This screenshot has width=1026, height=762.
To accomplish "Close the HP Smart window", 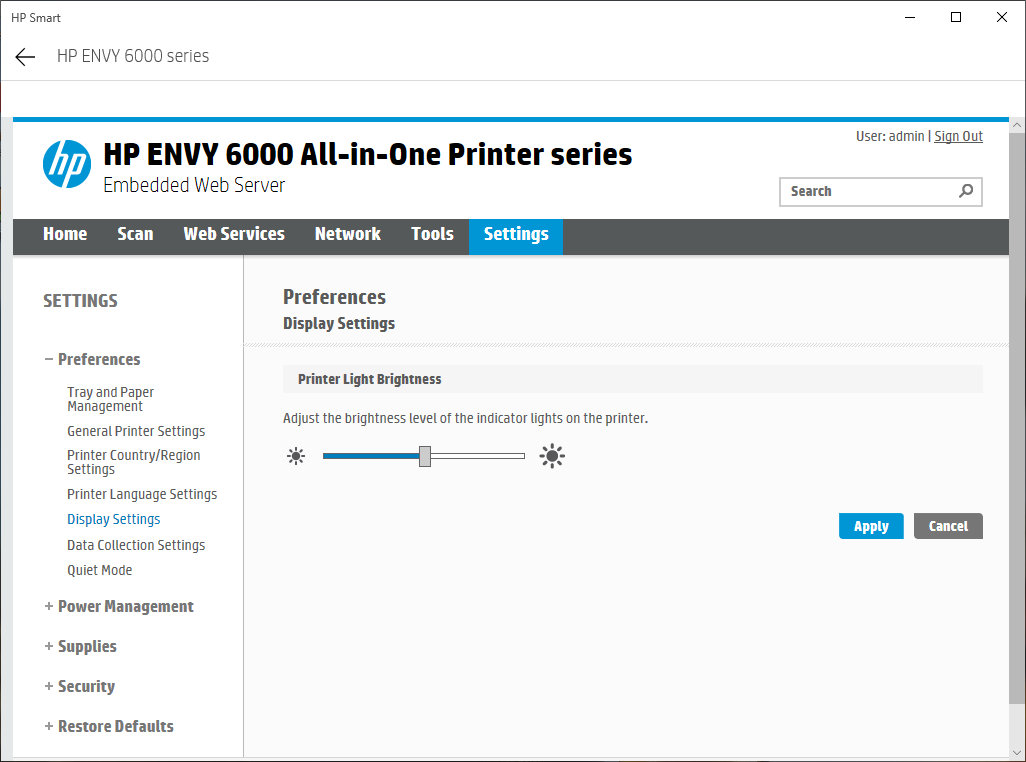I will (x=1002, y=17).
